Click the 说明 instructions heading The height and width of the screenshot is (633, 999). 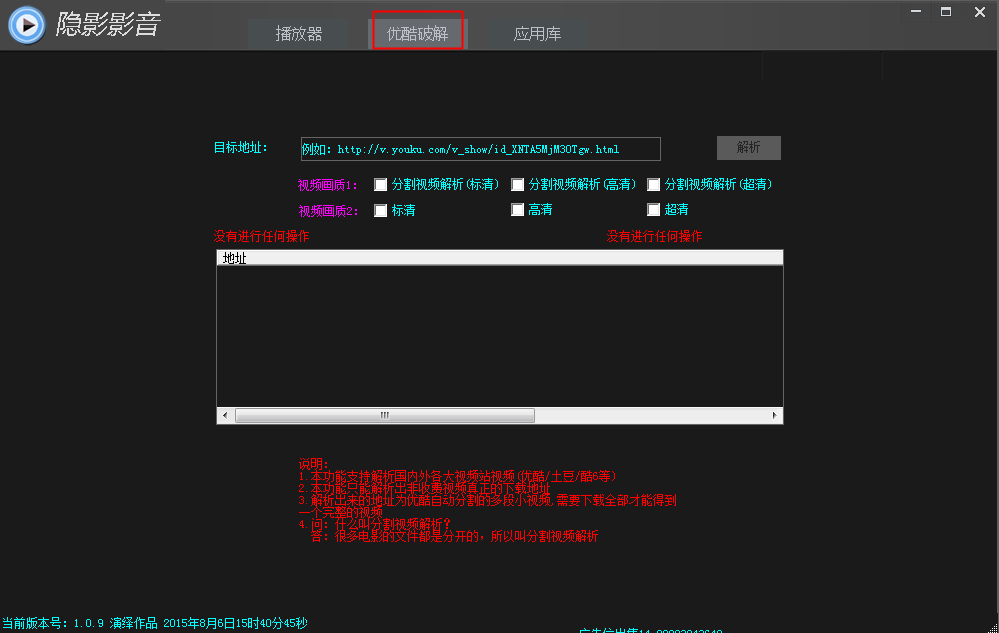pyautogui.click(x=313, y=464)
